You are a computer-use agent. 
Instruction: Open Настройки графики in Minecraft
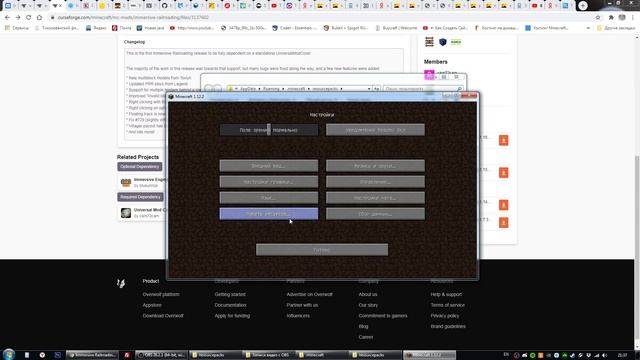269,182
